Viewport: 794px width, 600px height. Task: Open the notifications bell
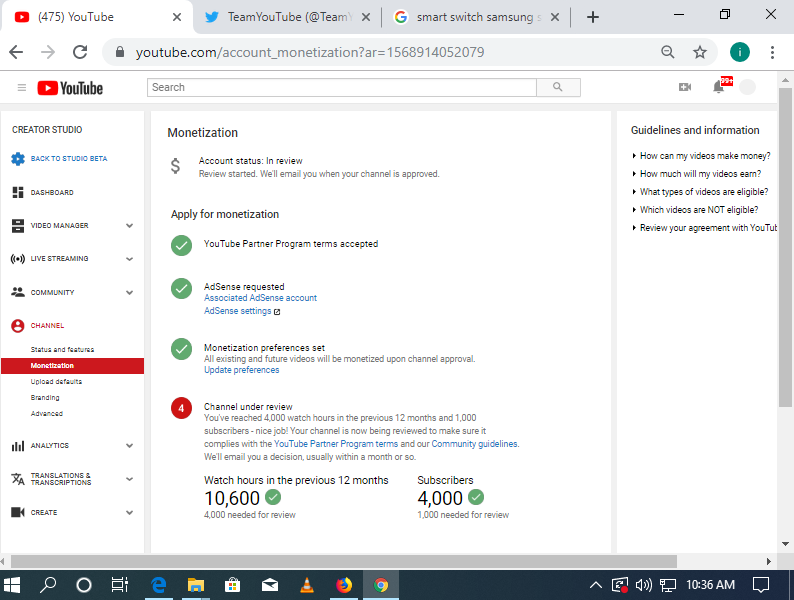coord(719,87)
